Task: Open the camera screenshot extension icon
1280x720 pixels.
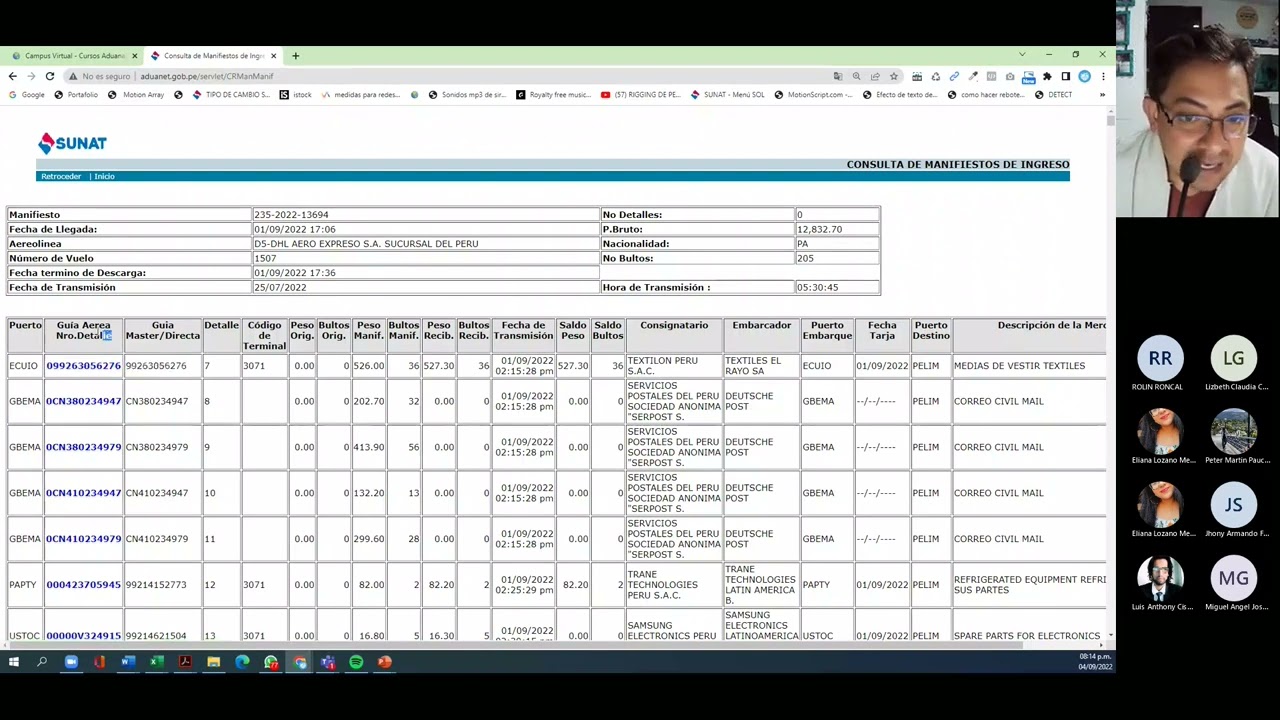Action: pos(1010,76)
